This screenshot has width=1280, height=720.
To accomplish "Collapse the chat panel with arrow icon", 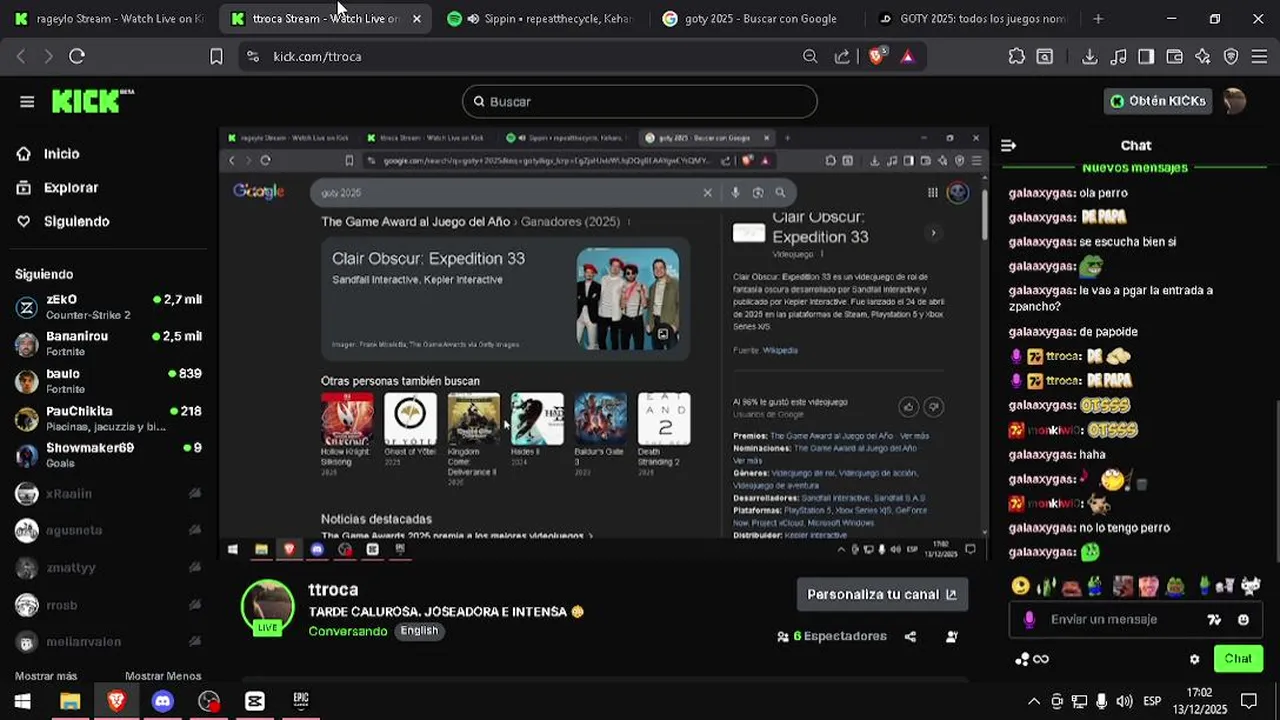I will pos(1008,146).
